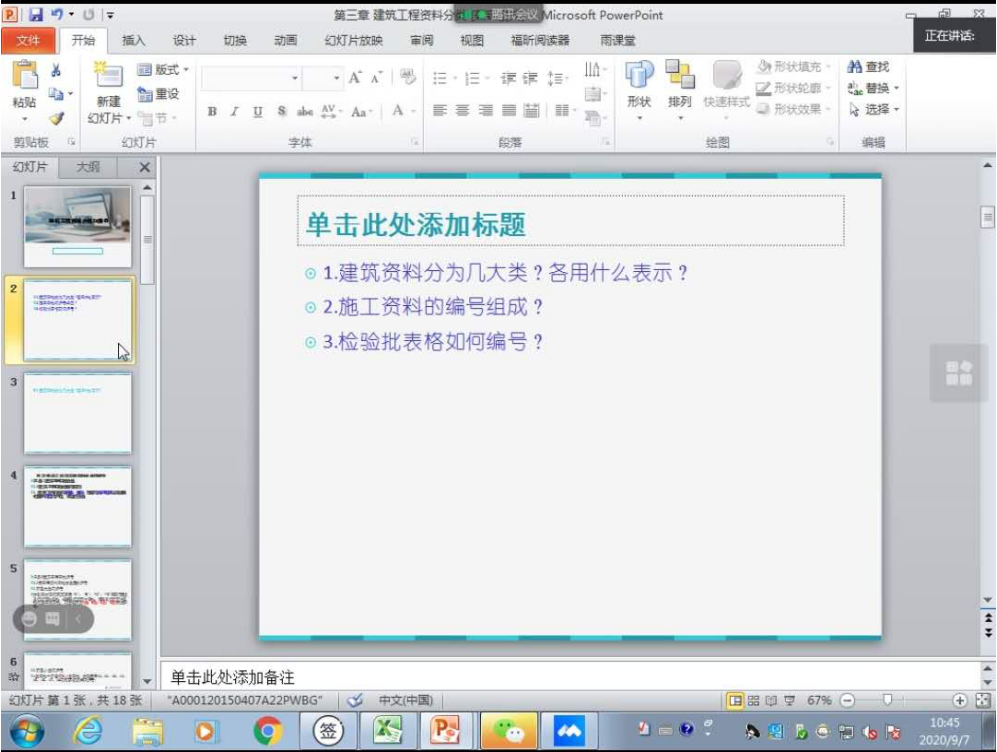Screen dimensions: 997x752
Task: Switch to the Insert (插入) ribbon tab
Action: click(x=133, y=41)
